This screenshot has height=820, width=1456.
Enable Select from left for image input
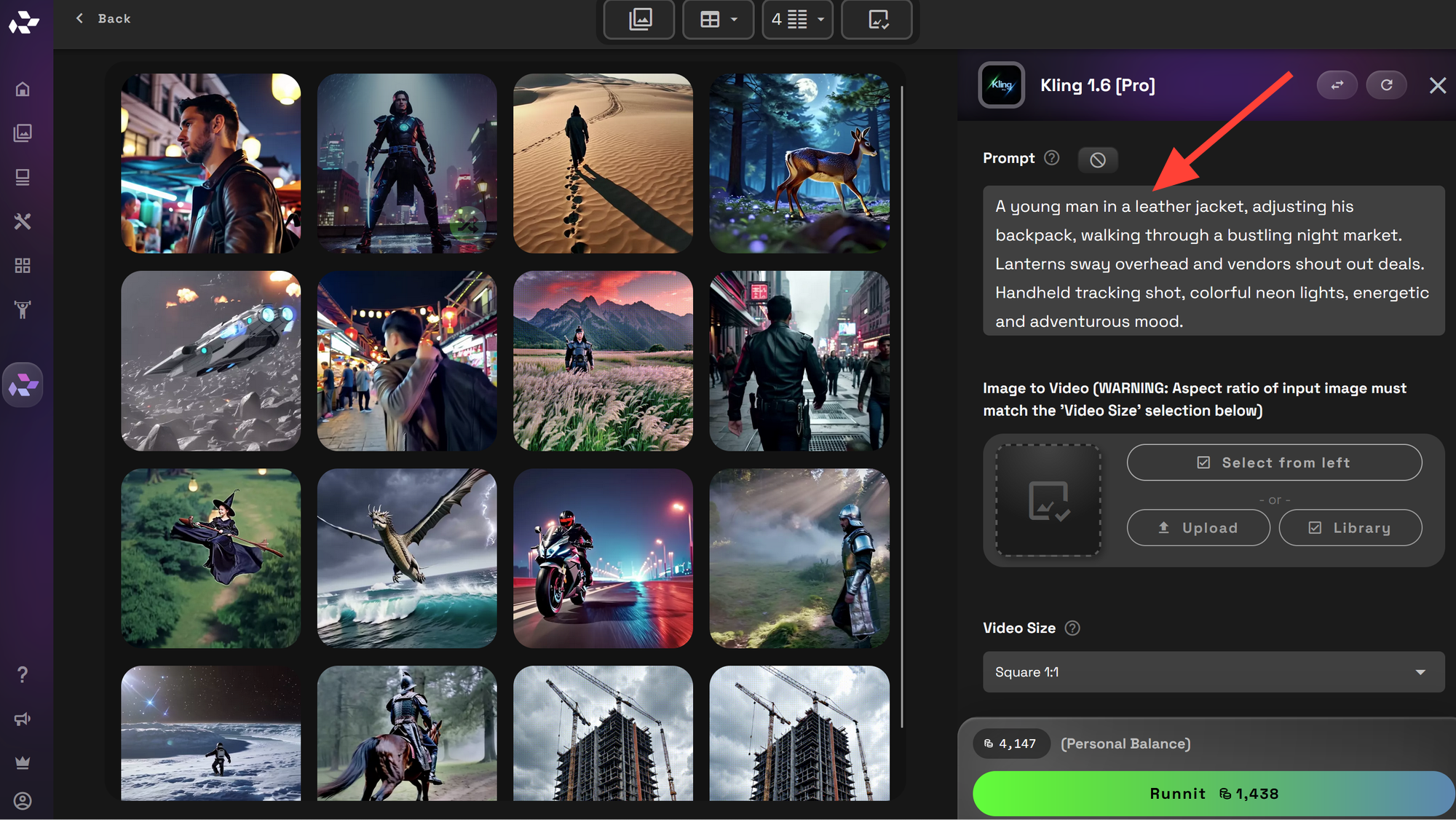coord(1274,462)
